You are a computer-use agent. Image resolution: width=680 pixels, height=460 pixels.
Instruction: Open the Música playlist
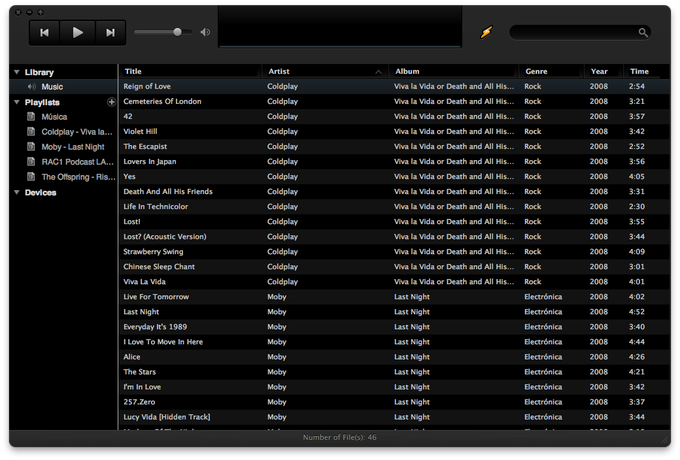[54, 117]
